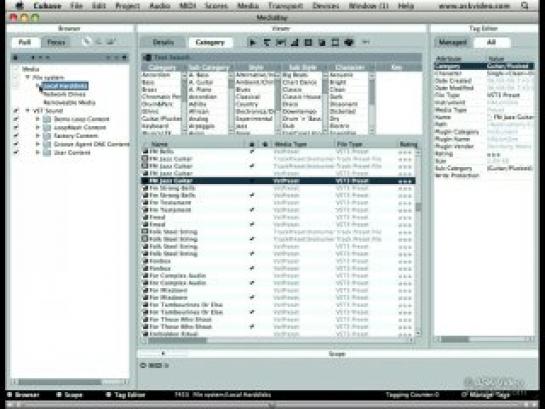Toggle the Tag Editor checkbox in bottom bar
The width and height of the screenshot is (545, 409).
[x=108, y=394]
